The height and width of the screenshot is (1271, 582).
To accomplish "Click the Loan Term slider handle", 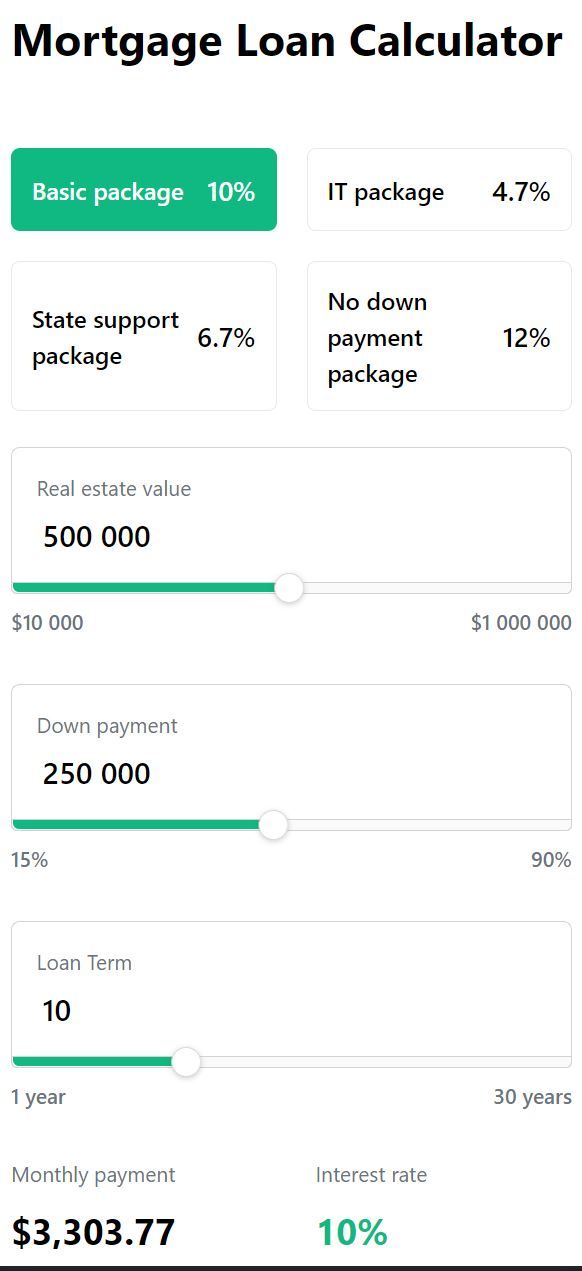I will click(x=186, y=1062).
